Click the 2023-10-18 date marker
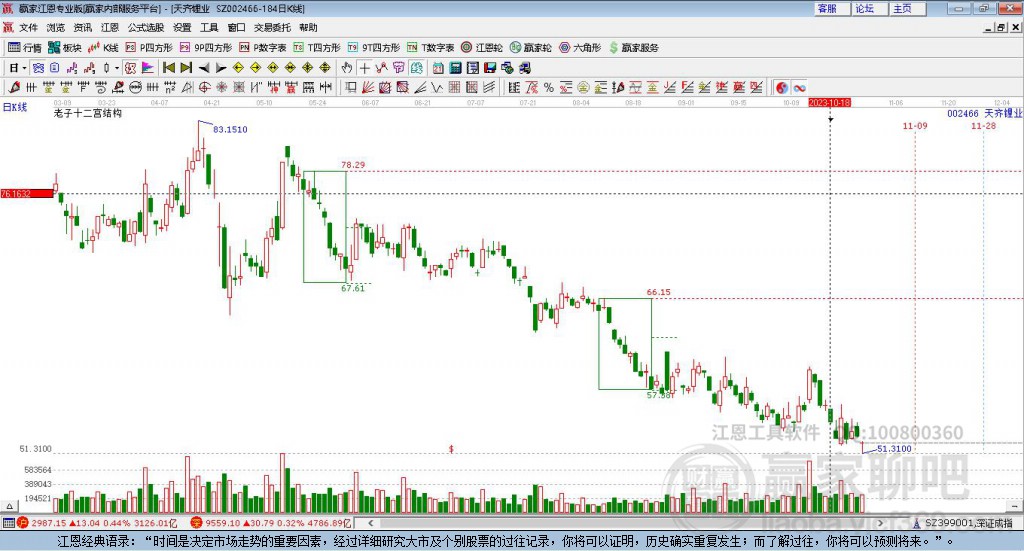This screenshot has height=551, width=1024. pos(829,103)
